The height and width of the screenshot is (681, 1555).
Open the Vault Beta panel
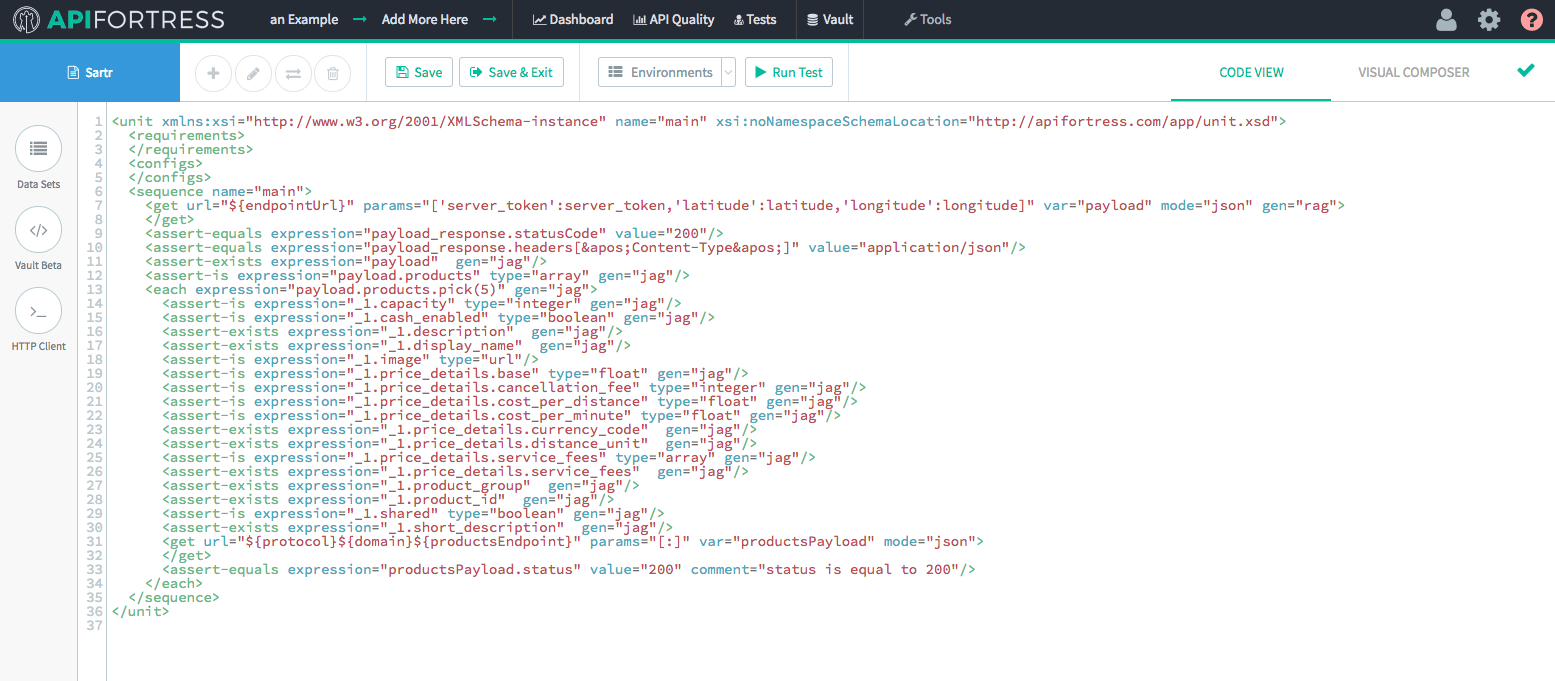(x=38, y=238)
